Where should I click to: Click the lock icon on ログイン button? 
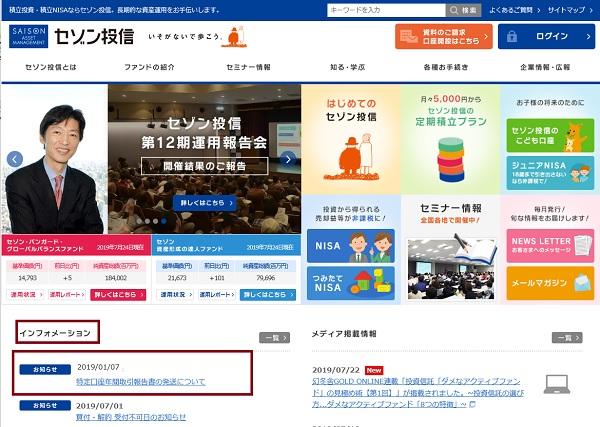click(512, 37)
